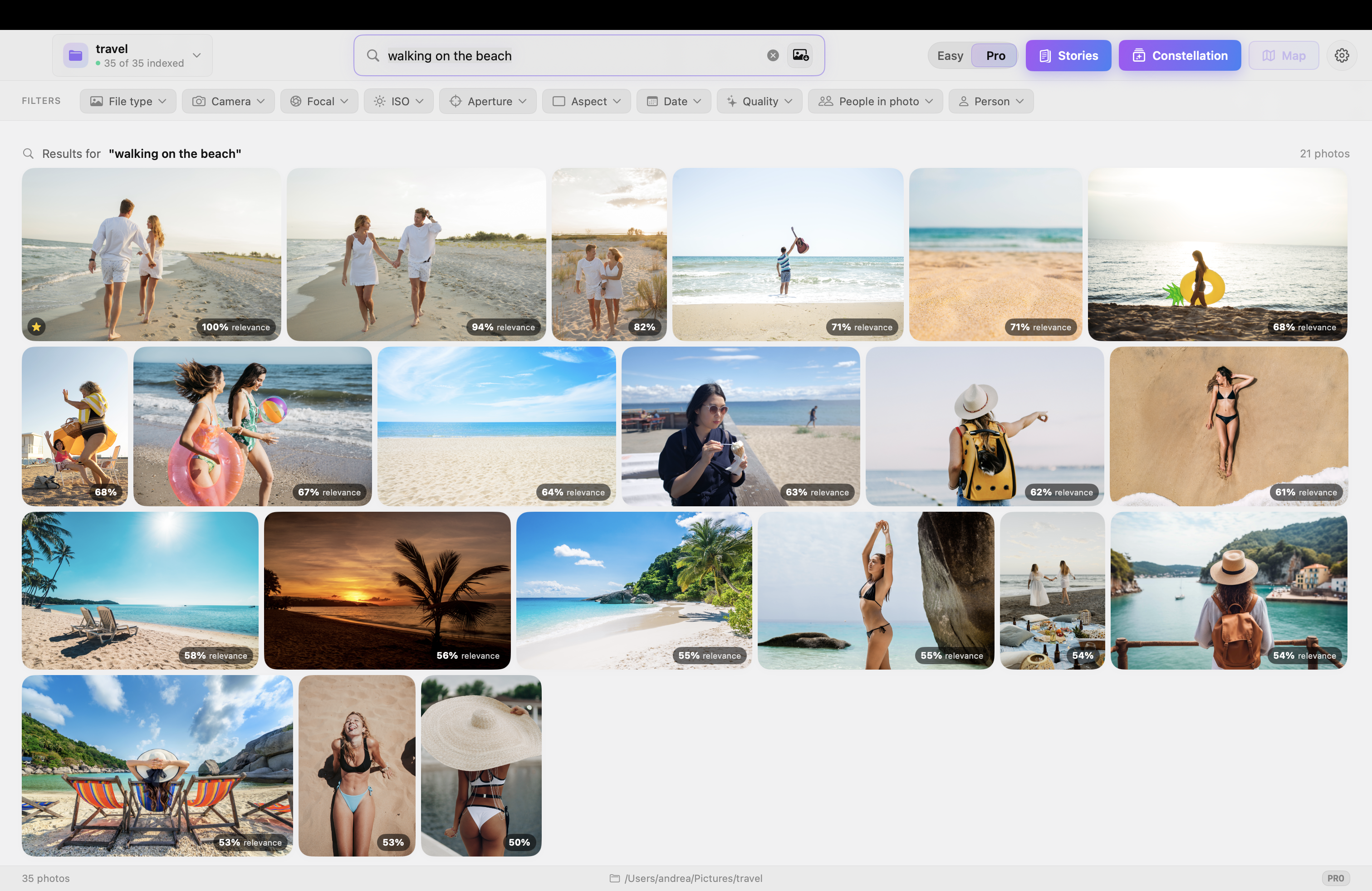Open the Constellation view
Image resolution: width=1372 pixels, height=891 pixels.
1180,55
